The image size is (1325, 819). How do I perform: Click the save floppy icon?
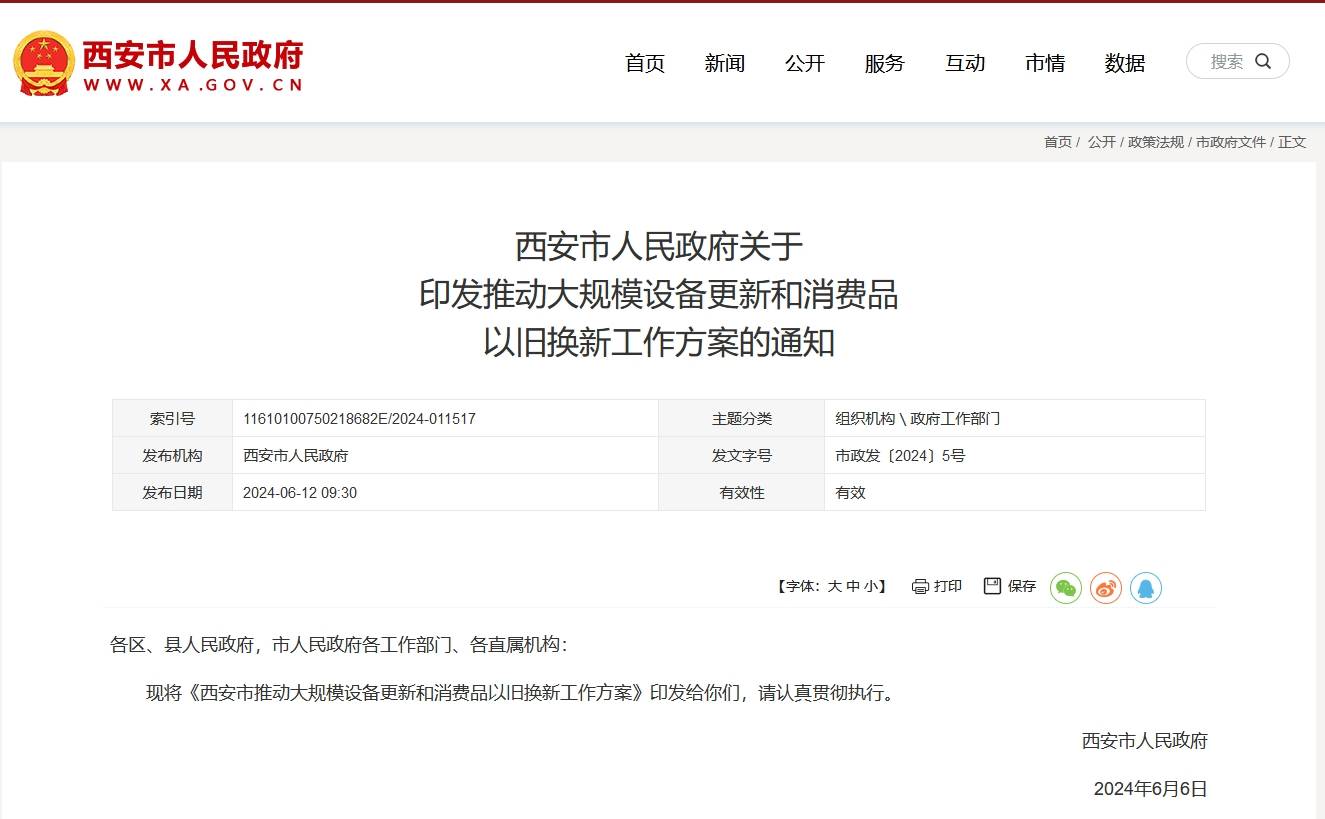992,586
